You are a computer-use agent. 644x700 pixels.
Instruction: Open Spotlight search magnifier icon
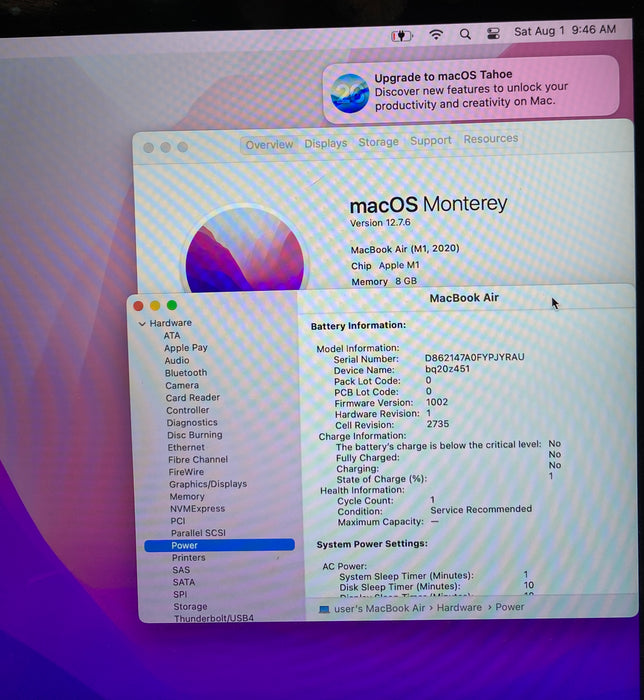[x=465, y=34]
